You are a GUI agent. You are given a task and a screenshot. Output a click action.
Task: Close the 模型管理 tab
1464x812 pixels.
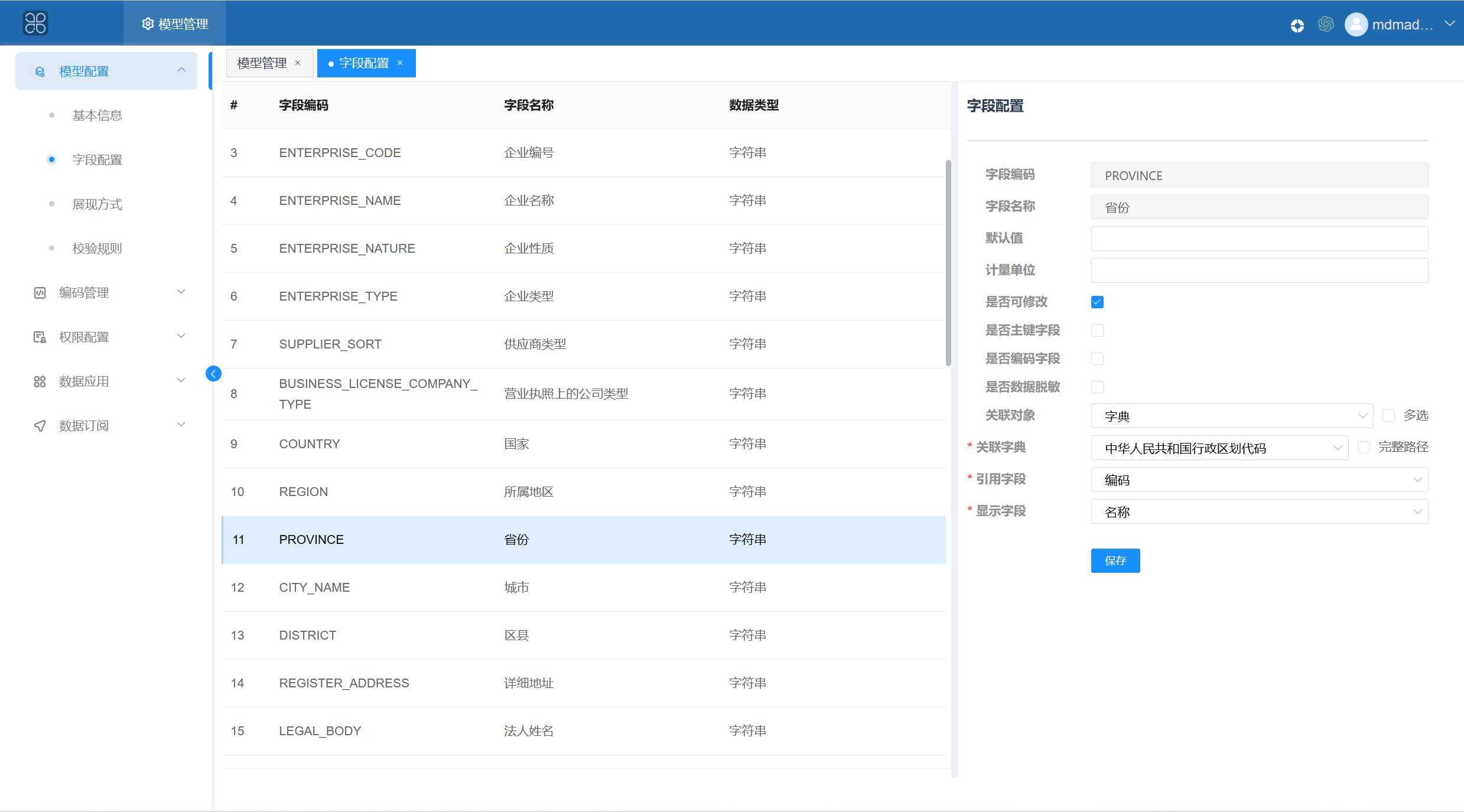[x=298, y=63]
